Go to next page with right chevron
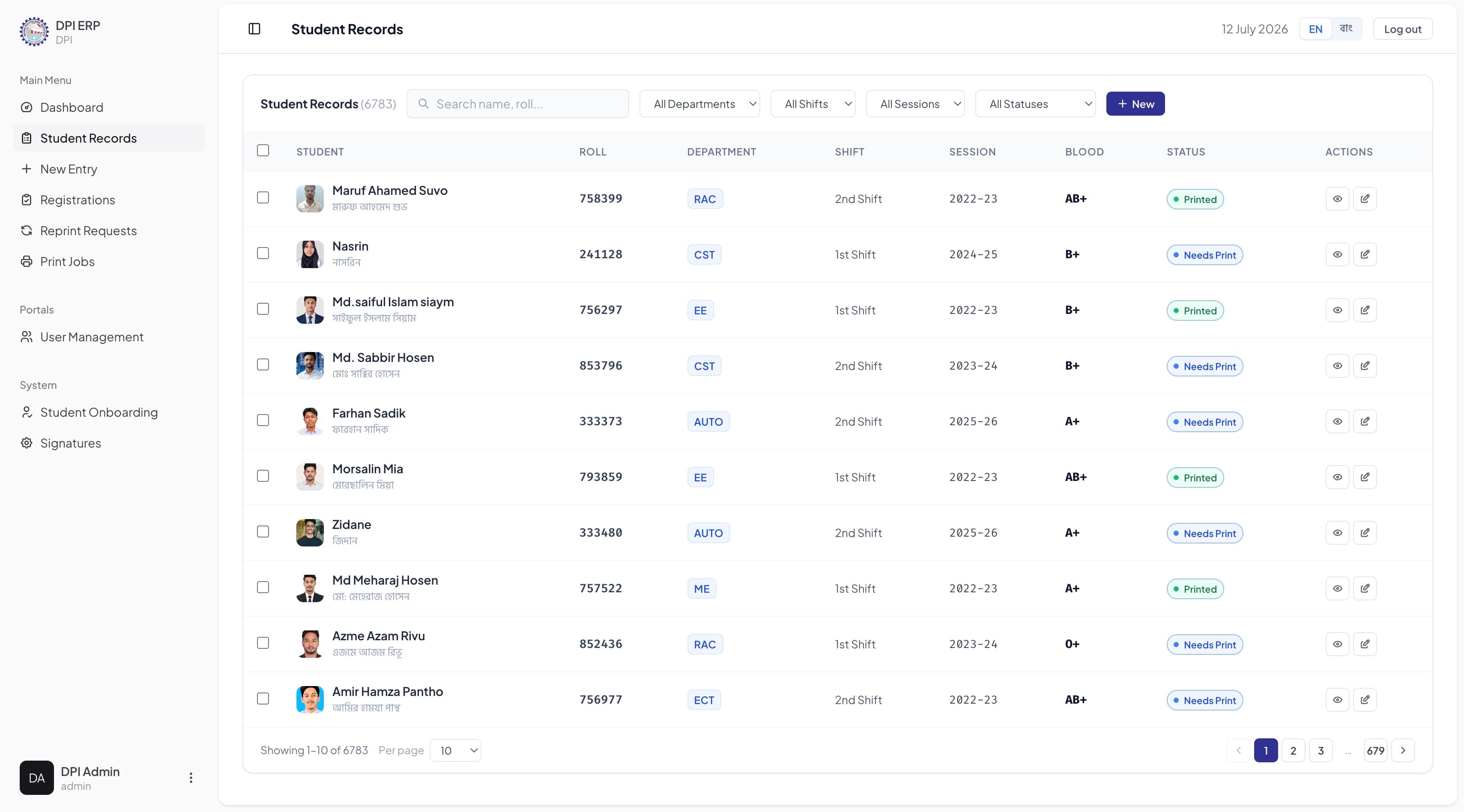Image resolution: width=1464 pixels, height=812 pixels. (1403, 751)
